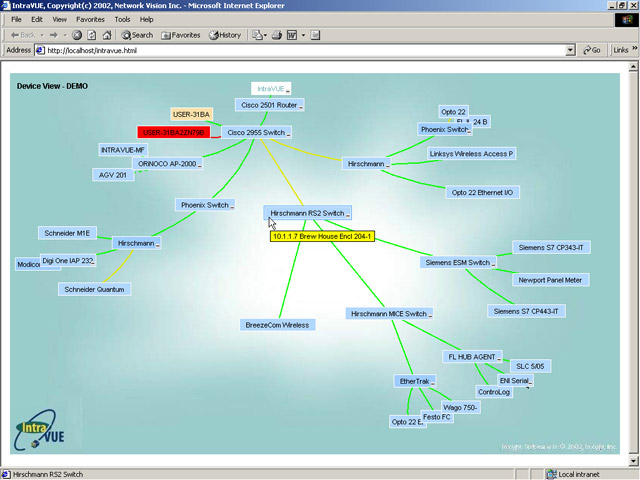Click the vertical scrollbar up arrow

coord(633,66)
